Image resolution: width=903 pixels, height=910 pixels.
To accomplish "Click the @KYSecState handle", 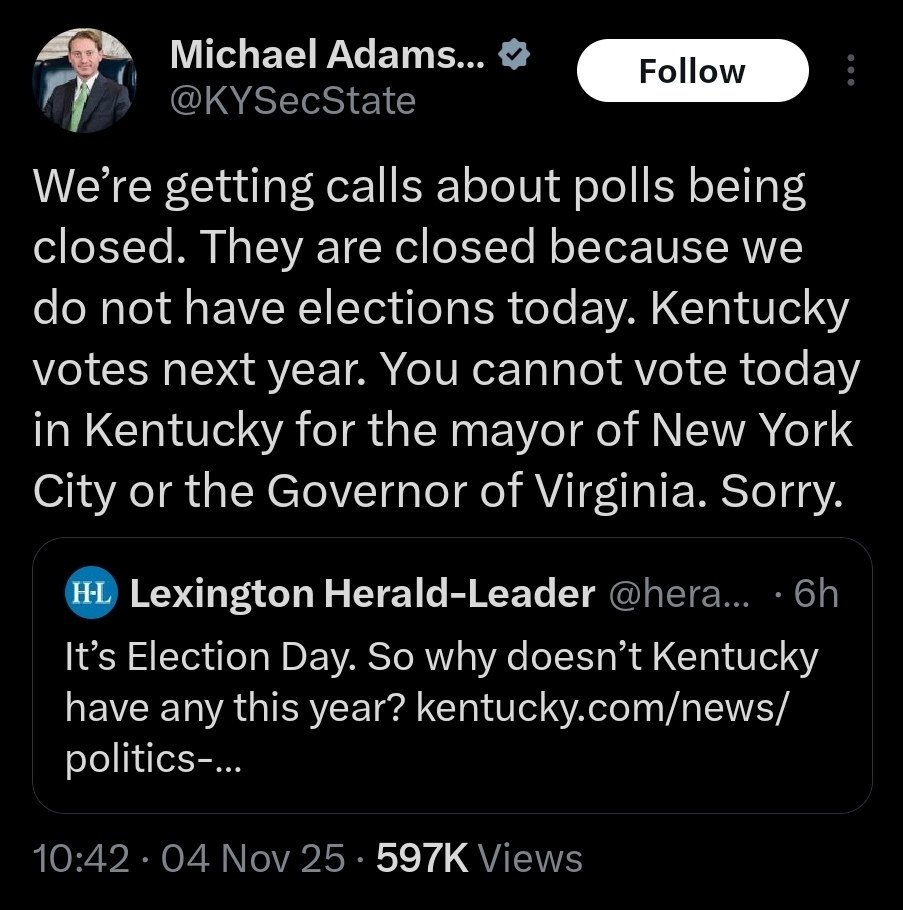I will [x=293, y=99].
